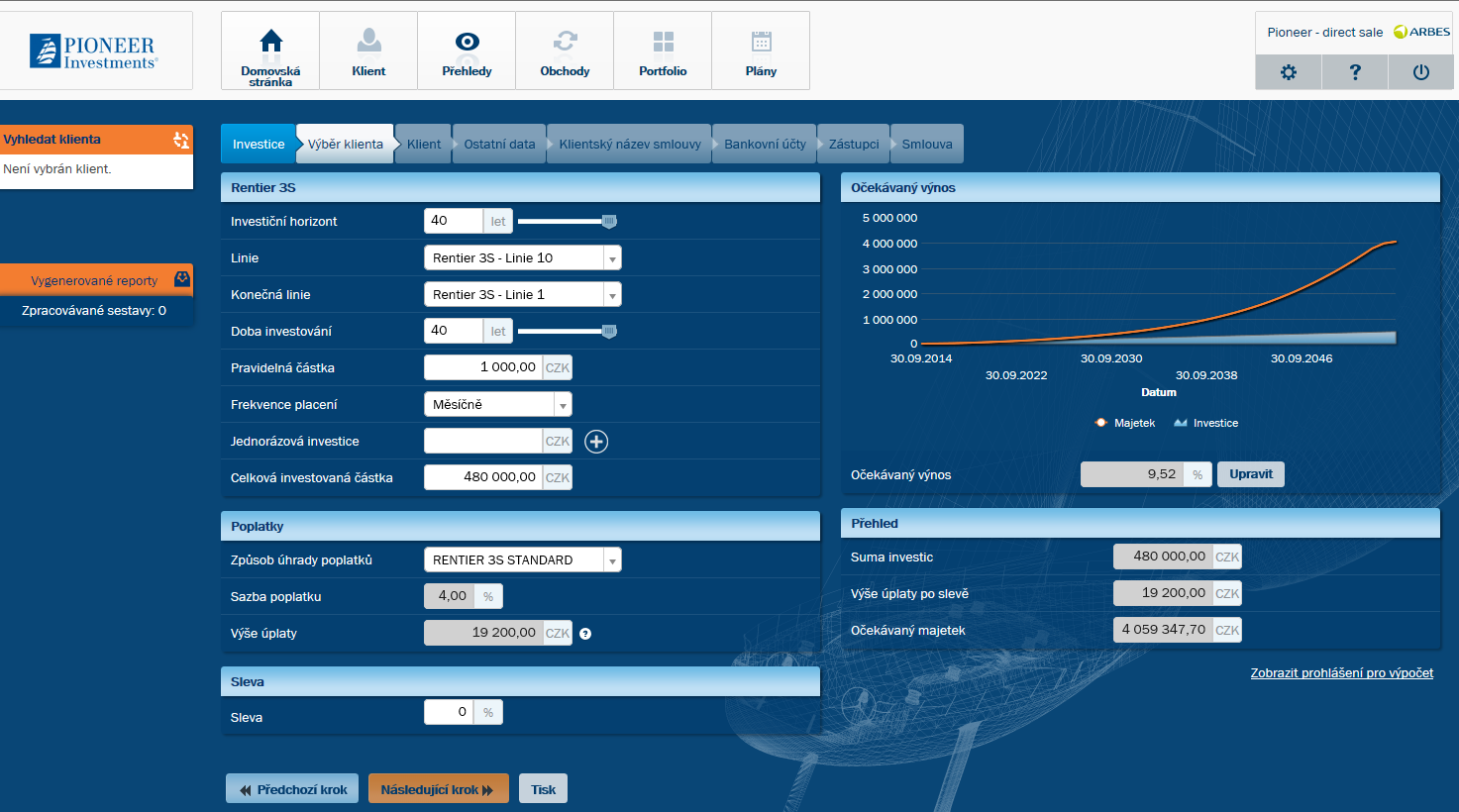Log out with the power icon
The height and width of the screenshot is (812, 1459).
click(1420, 72)
